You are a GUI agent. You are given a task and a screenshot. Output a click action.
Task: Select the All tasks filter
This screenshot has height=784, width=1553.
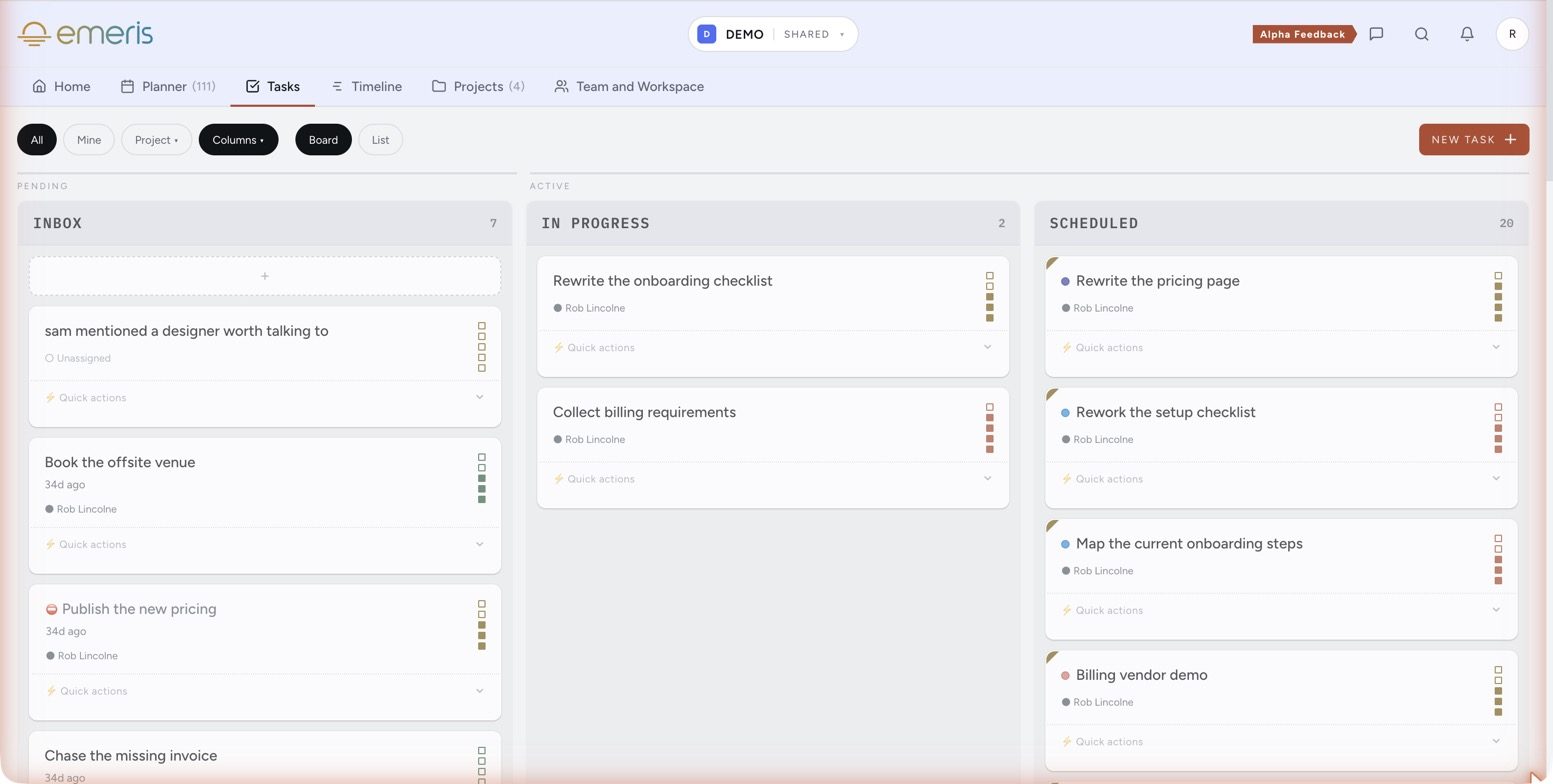(37, 140)
